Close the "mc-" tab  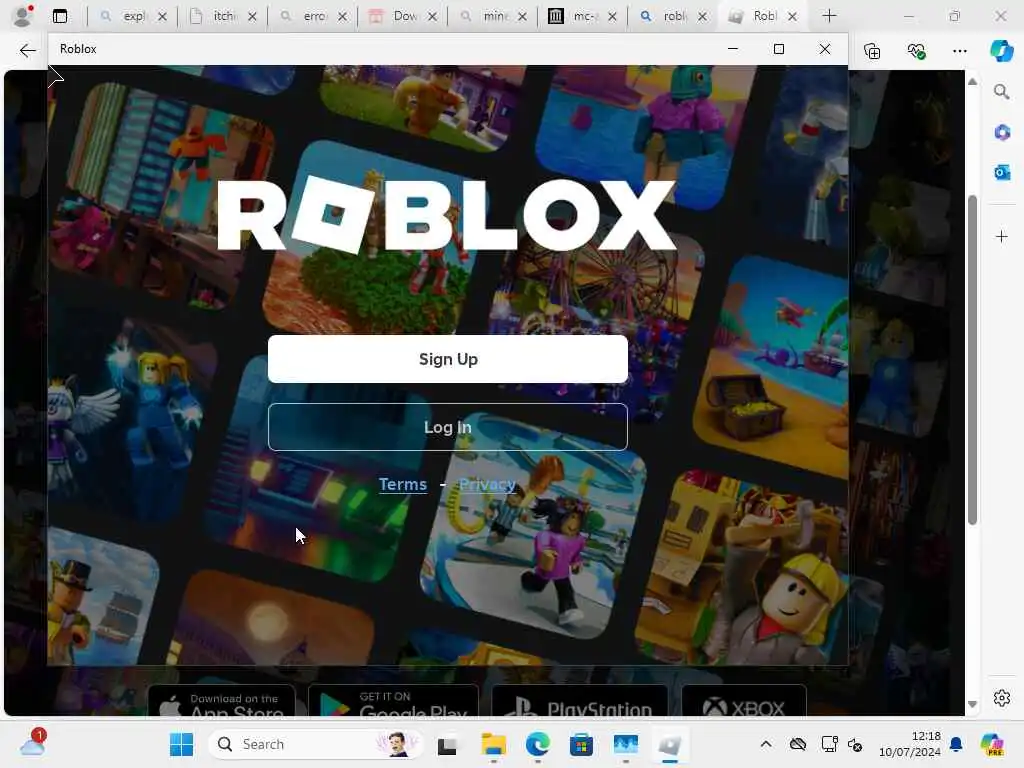tap(613, 16)
